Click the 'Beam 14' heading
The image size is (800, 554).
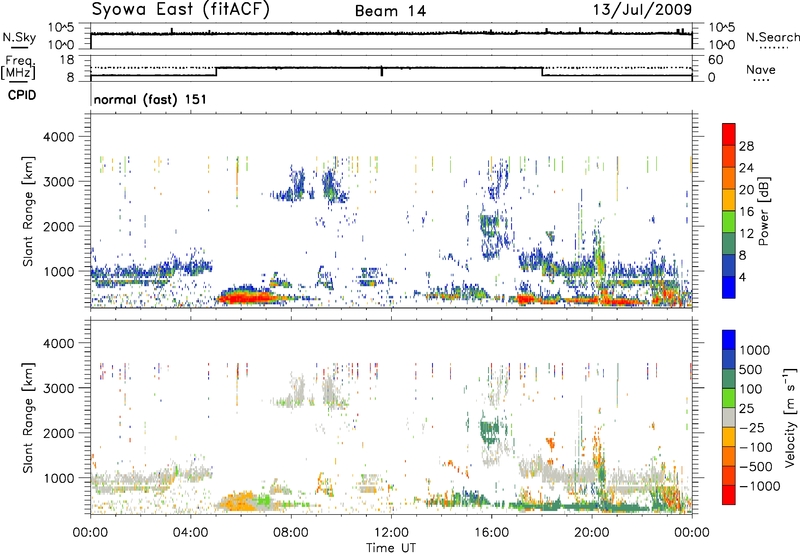(x=390, y=11)
